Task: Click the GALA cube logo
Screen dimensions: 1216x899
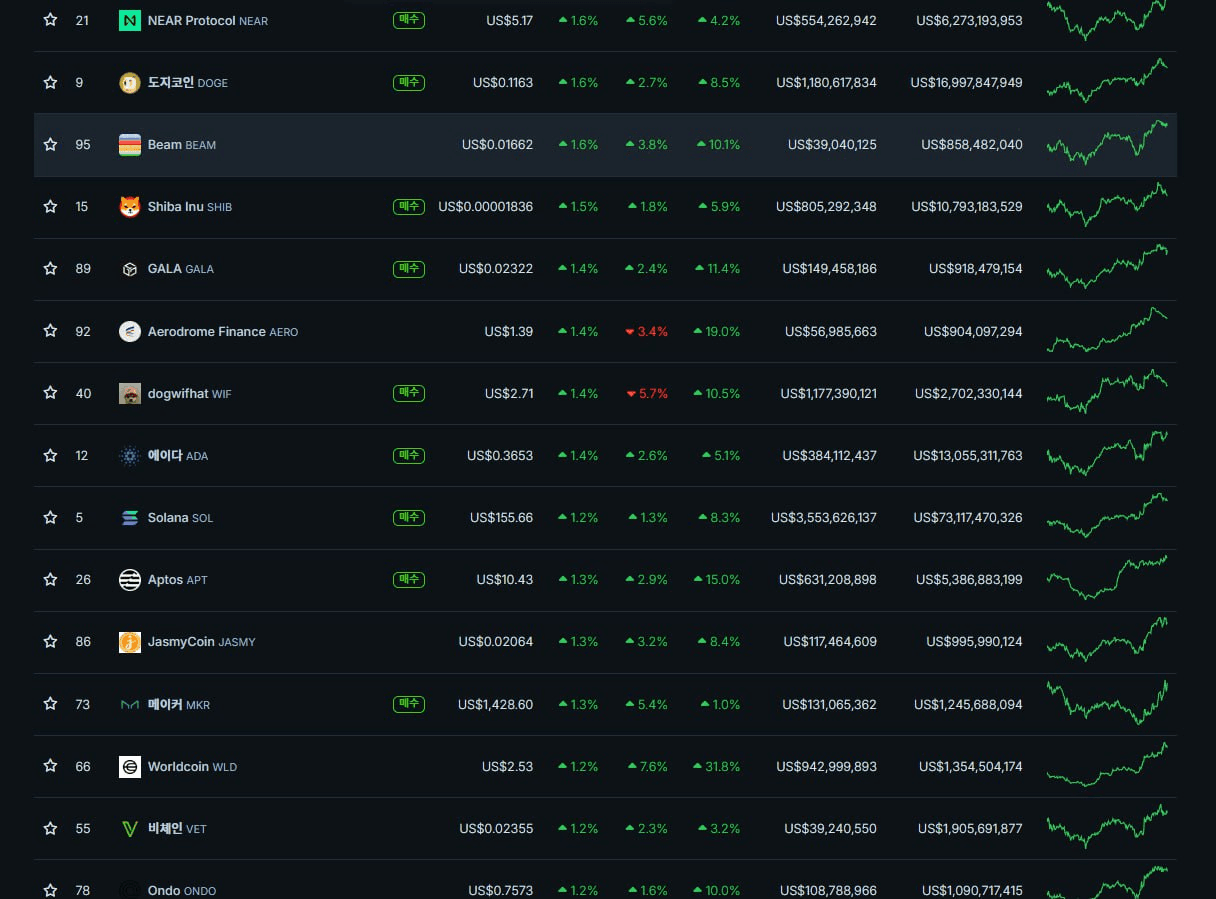Action: (x=130, y=268)
